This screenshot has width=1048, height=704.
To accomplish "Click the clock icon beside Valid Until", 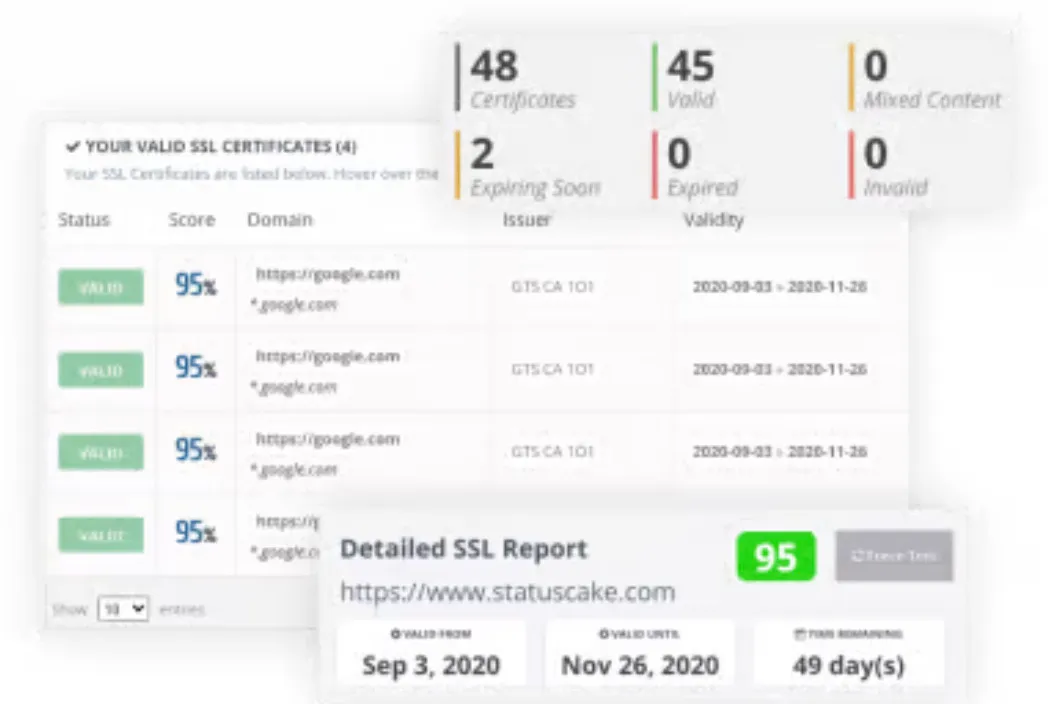I will tap(604, 634).
